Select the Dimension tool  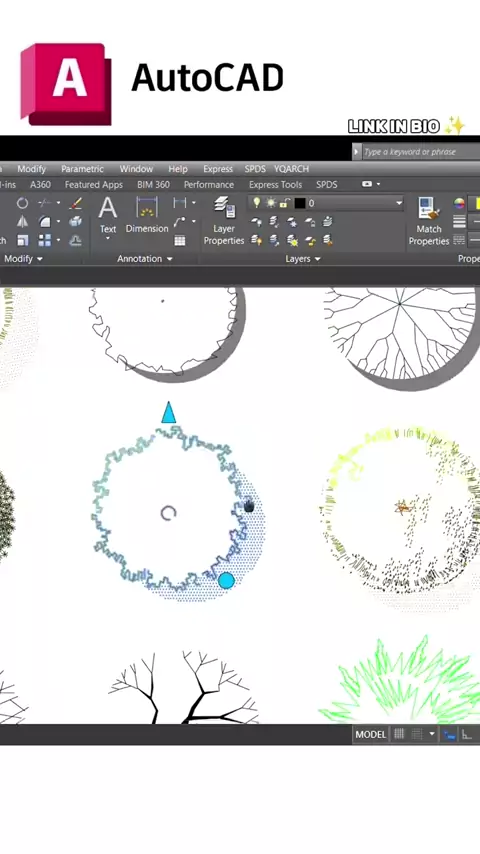pyautogui.click(x=147, y=215)
